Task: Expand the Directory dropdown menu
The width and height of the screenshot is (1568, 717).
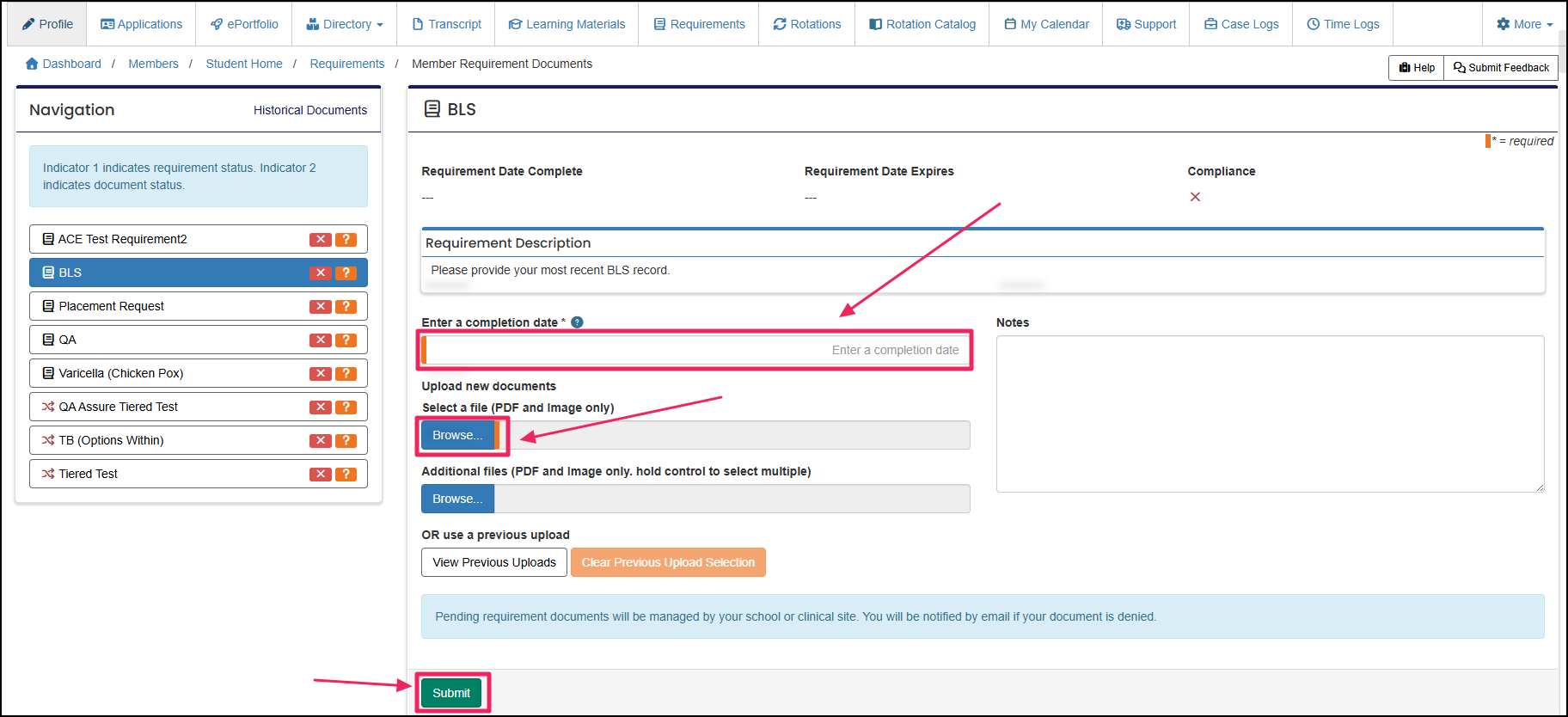Action: pos(345,24)
